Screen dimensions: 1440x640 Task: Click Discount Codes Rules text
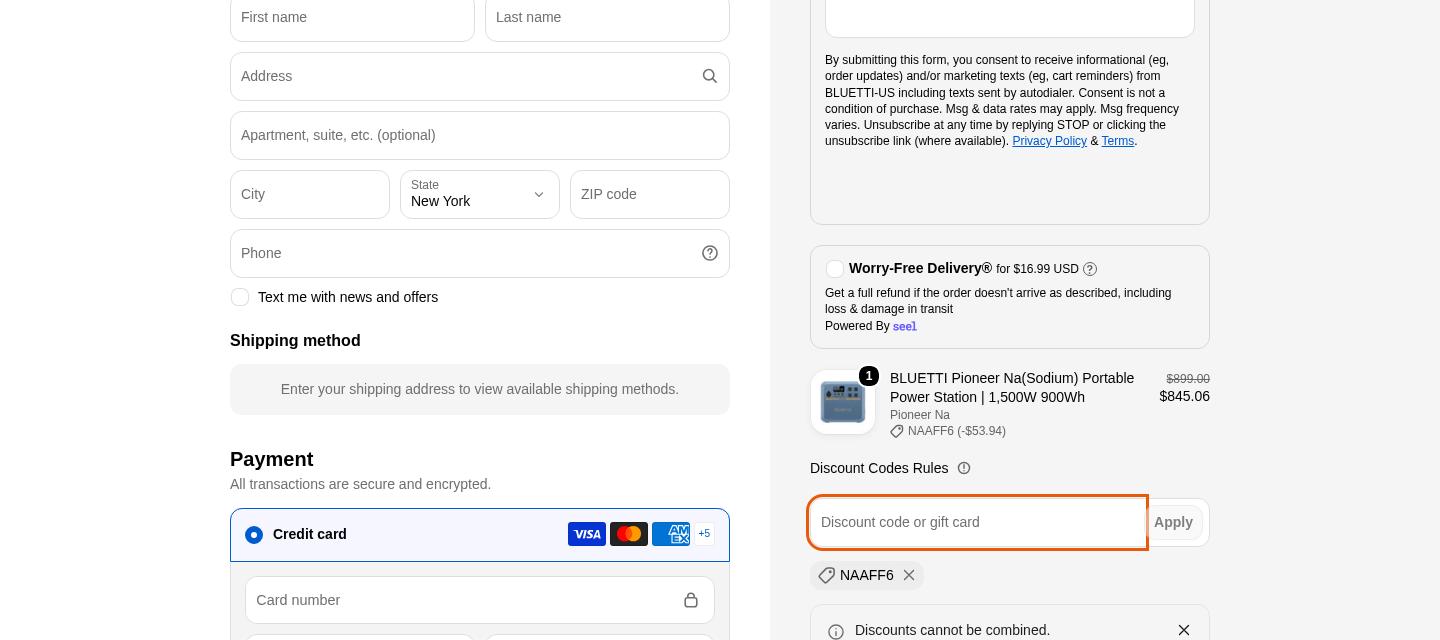click(x=879, y=468)
